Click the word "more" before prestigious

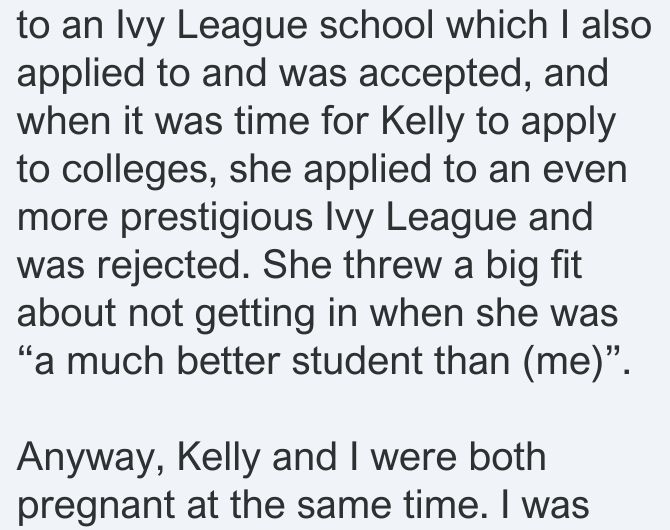coord(63,218)
